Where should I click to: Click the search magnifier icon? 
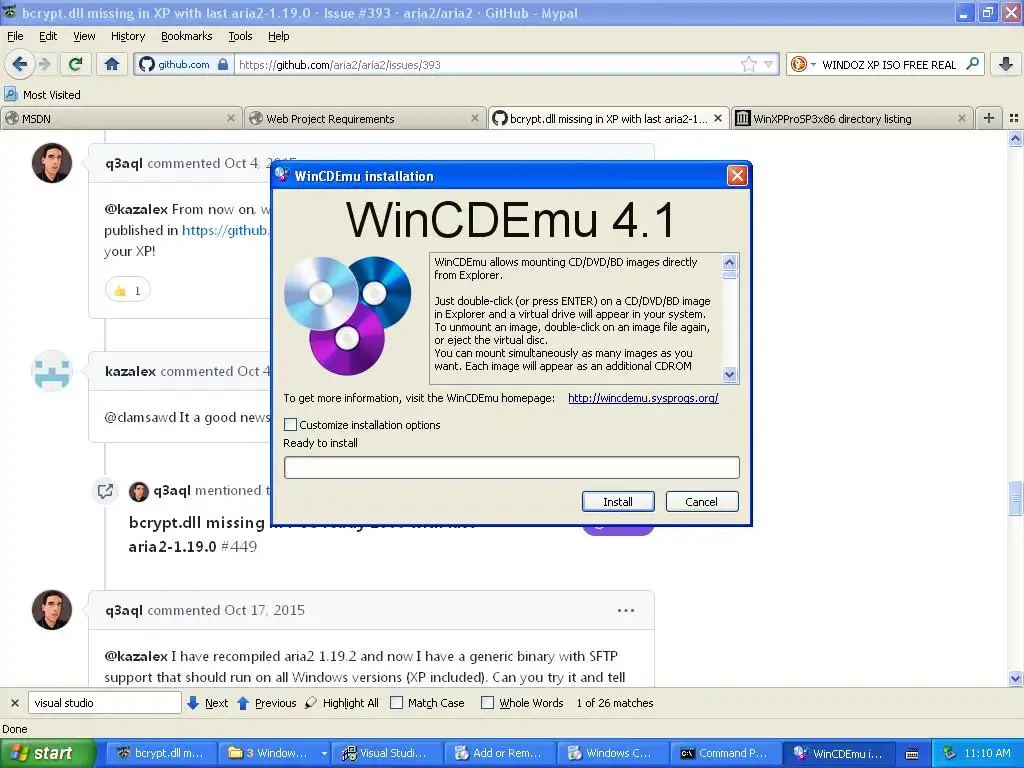click(972, 64)
